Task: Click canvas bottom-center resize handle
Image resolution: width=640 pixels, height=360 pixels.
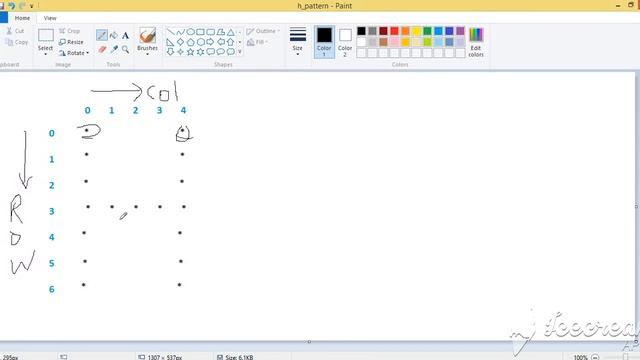Action: pos(309,342)
